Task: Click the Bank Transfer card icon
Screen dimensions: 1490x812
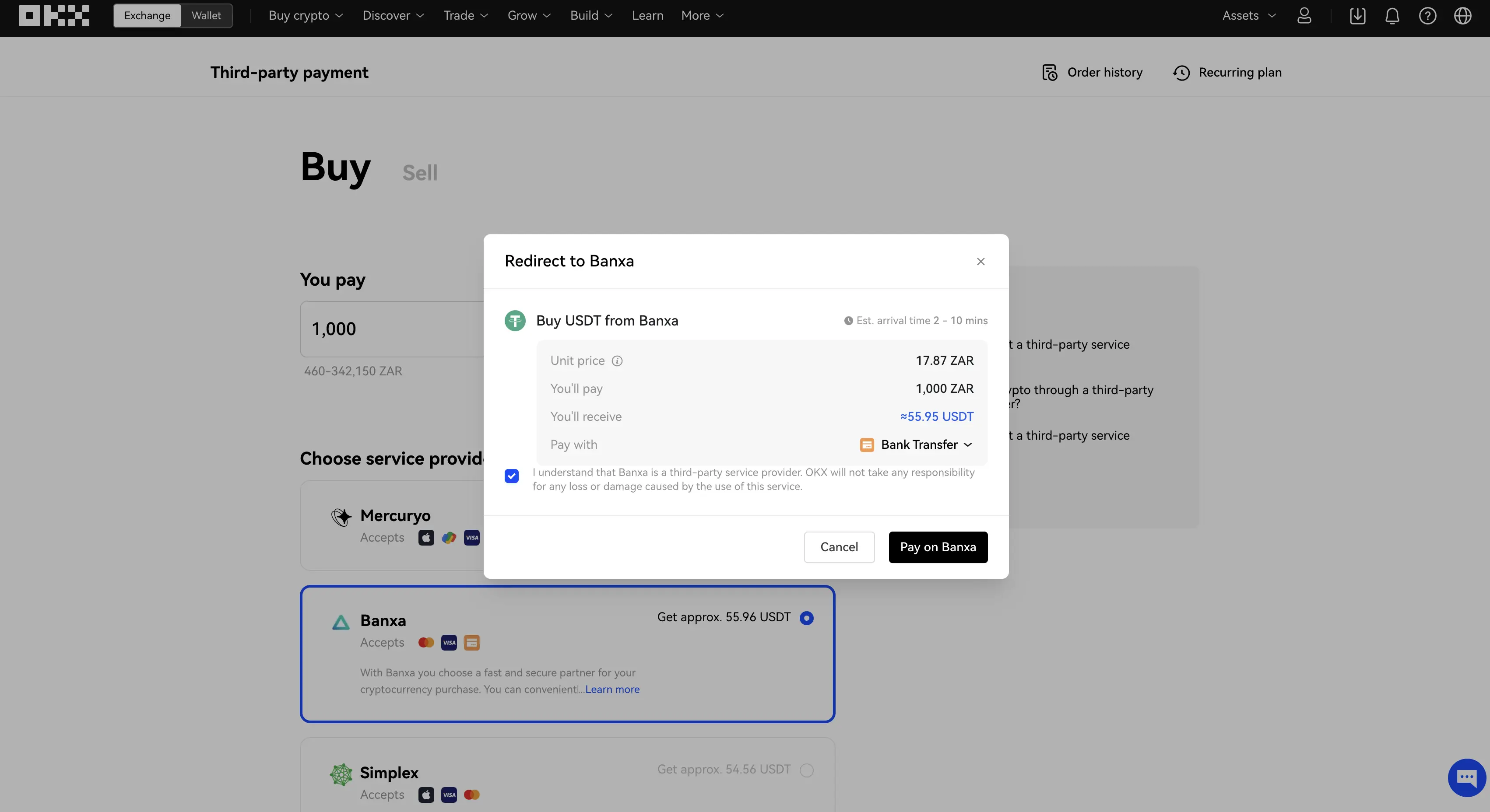Action: tap(867, 444)
